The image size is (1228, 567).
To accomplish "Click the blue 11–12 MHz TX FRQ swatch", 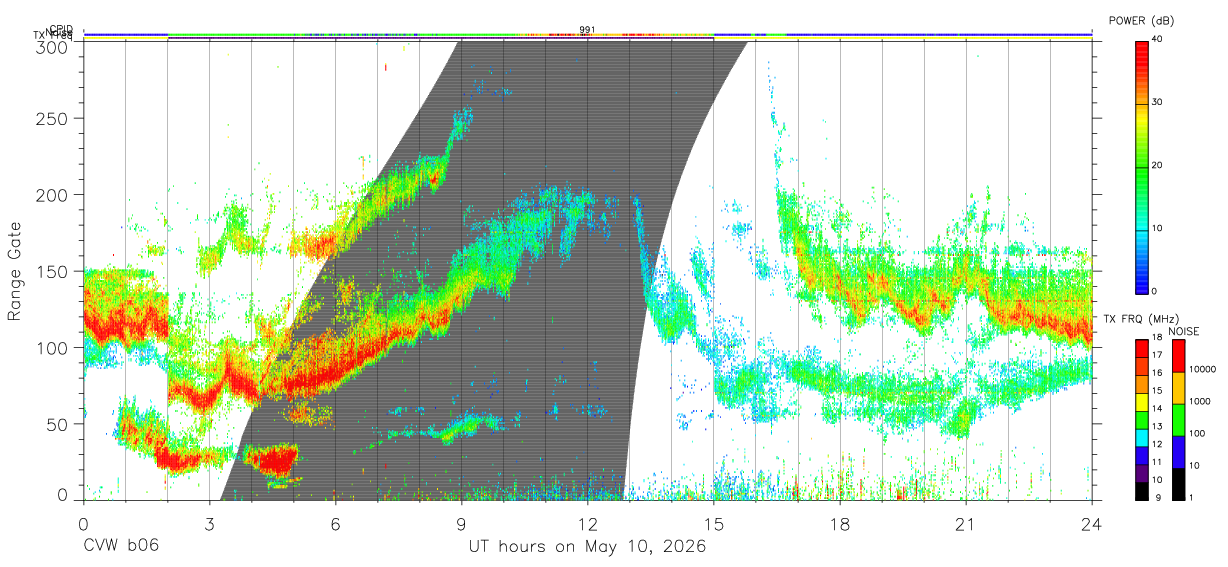I will pyautogui.click(x=1141, y=454).
